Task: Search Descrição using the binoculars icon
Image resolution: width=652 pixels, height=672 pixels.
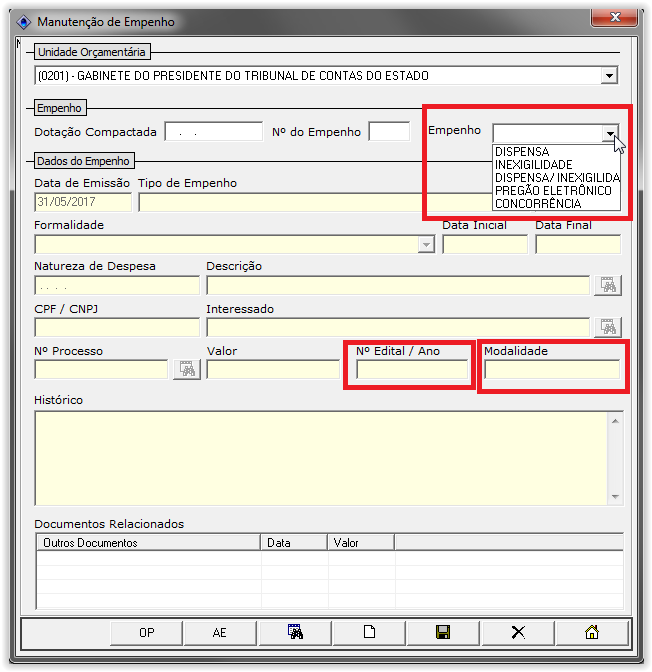Action: click(x=608, y=285)
